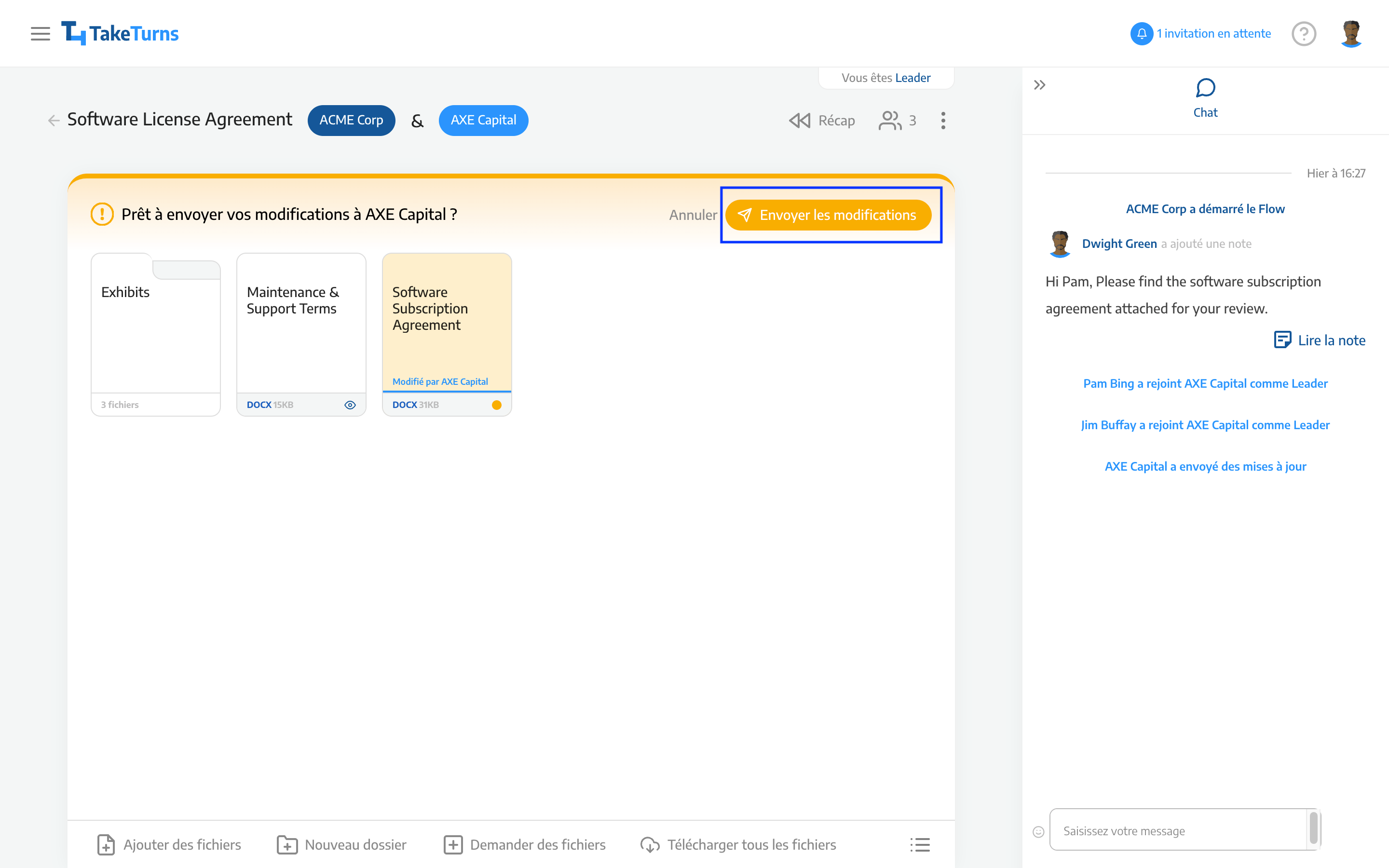
Task: Go back using the arrow beside Software License Agreement
Action: (x=54, y=120)
